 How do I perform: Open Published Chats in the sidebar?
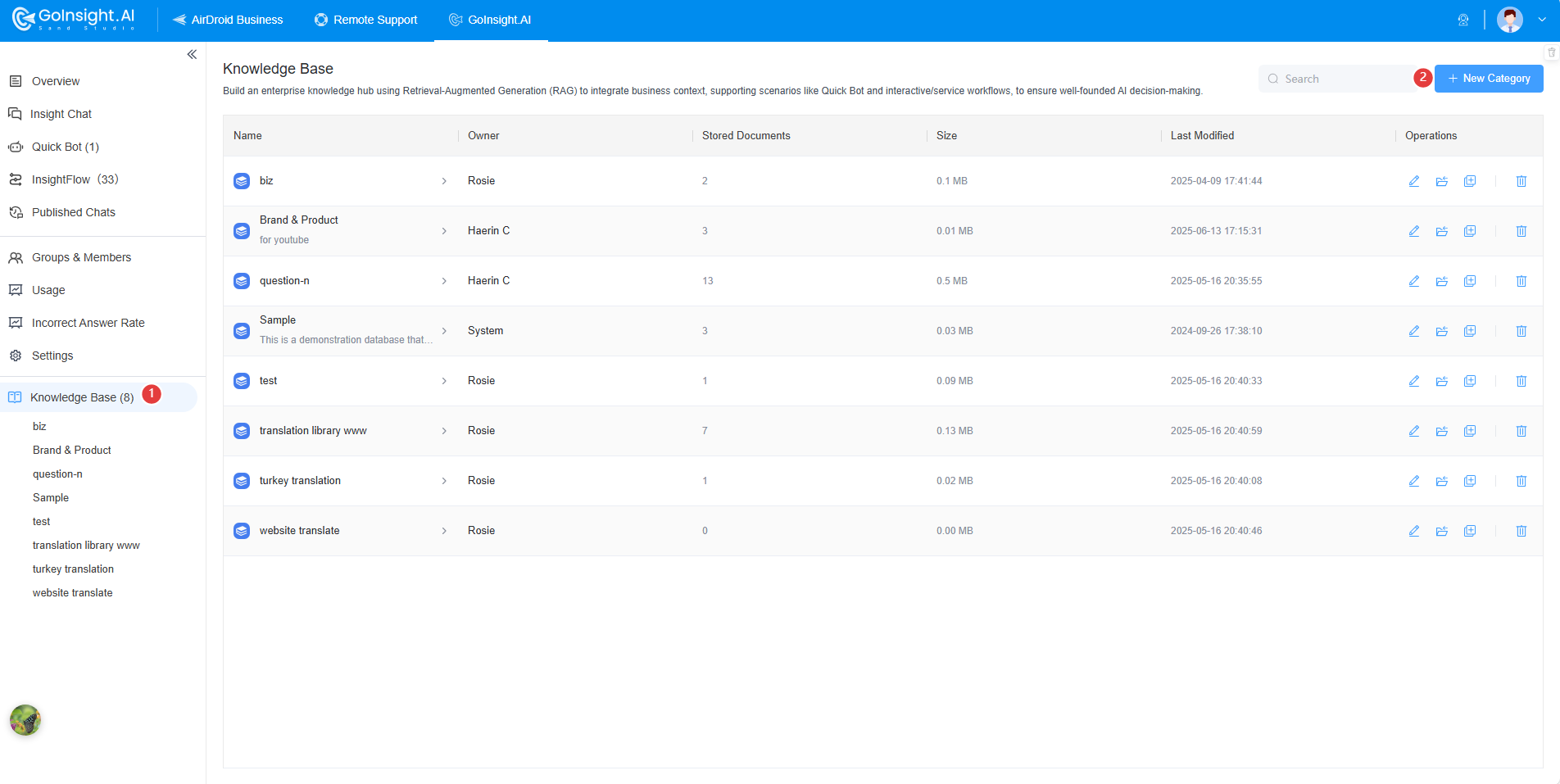pyautogui.click(x=73, y=212)
